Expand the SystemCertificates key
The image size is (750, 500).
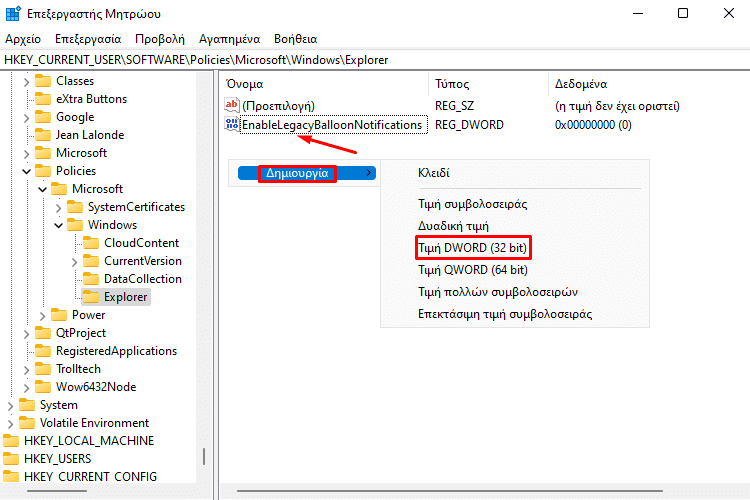coord(58,208)
